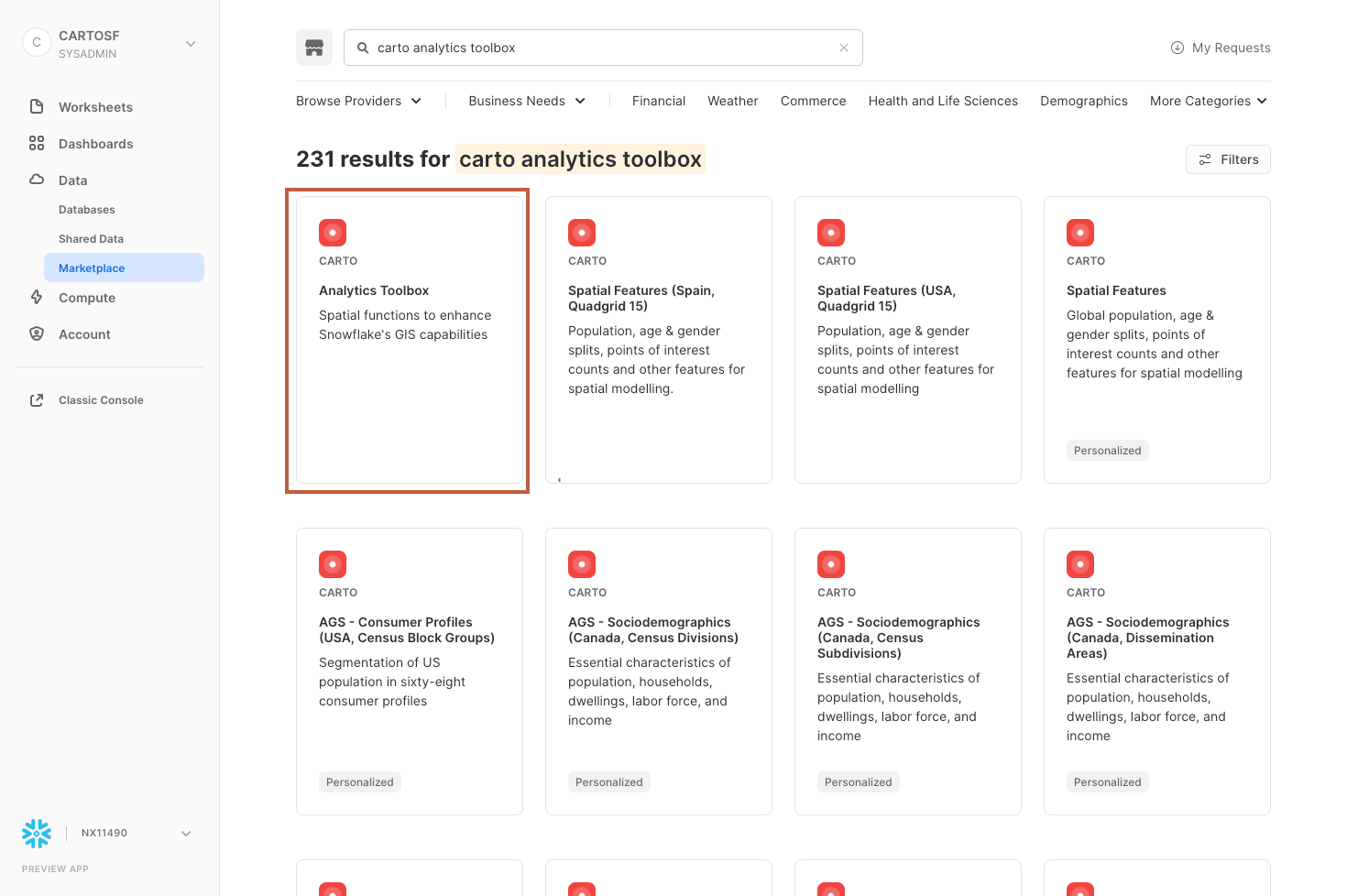
Task: Select the Demographics category tab
Action: coord(1083,101)
